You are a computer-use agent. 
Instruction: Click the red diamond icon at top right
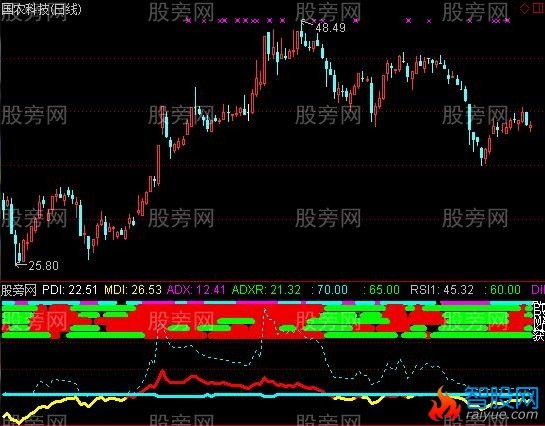click(524, 9)
